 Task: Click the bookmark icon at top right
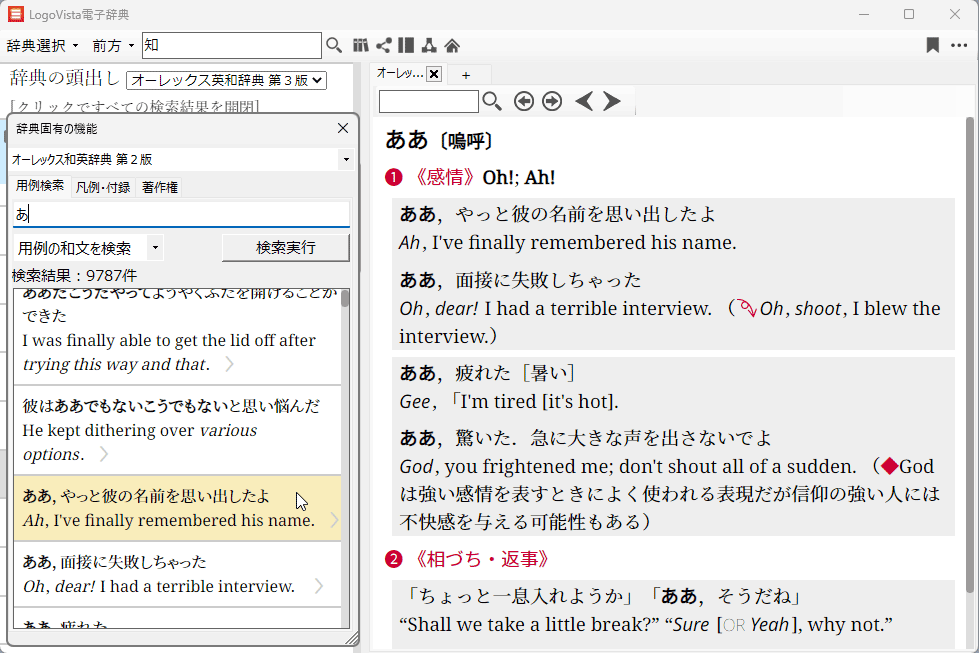(x=932, y=45)
